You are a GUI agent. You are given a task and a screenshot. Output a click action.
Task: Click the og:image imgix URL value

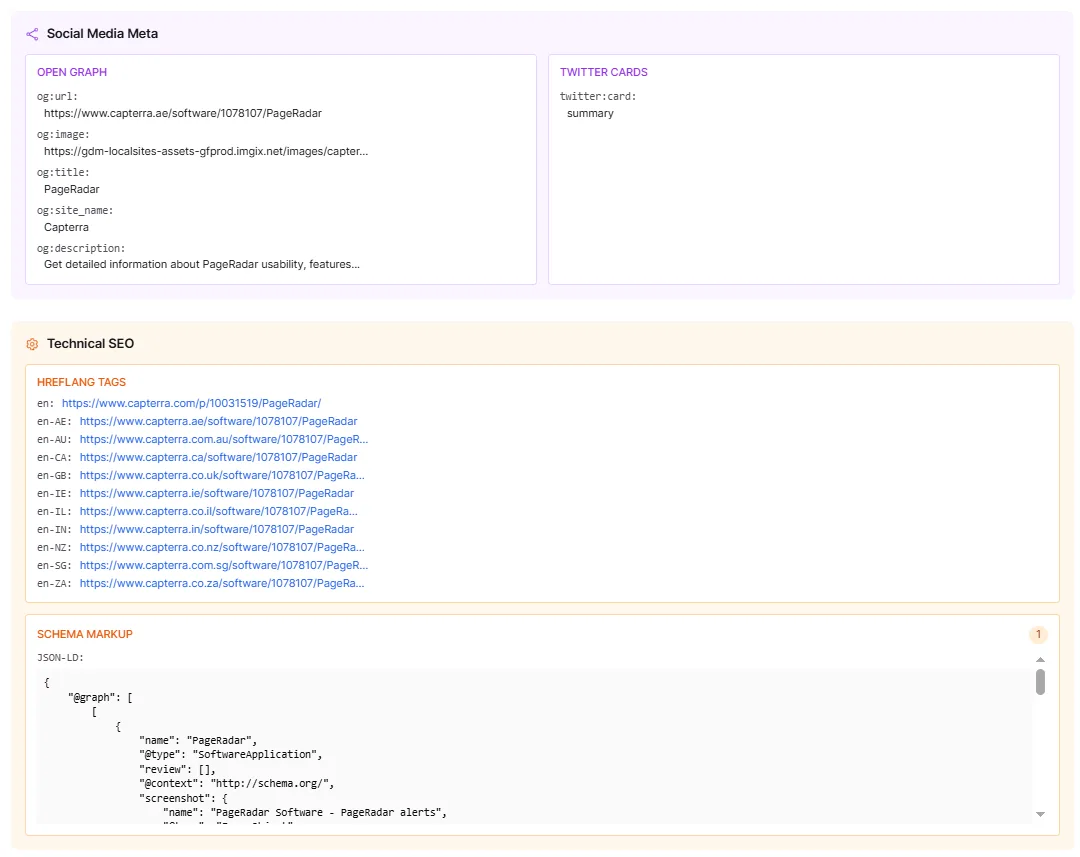pos(206,151)
